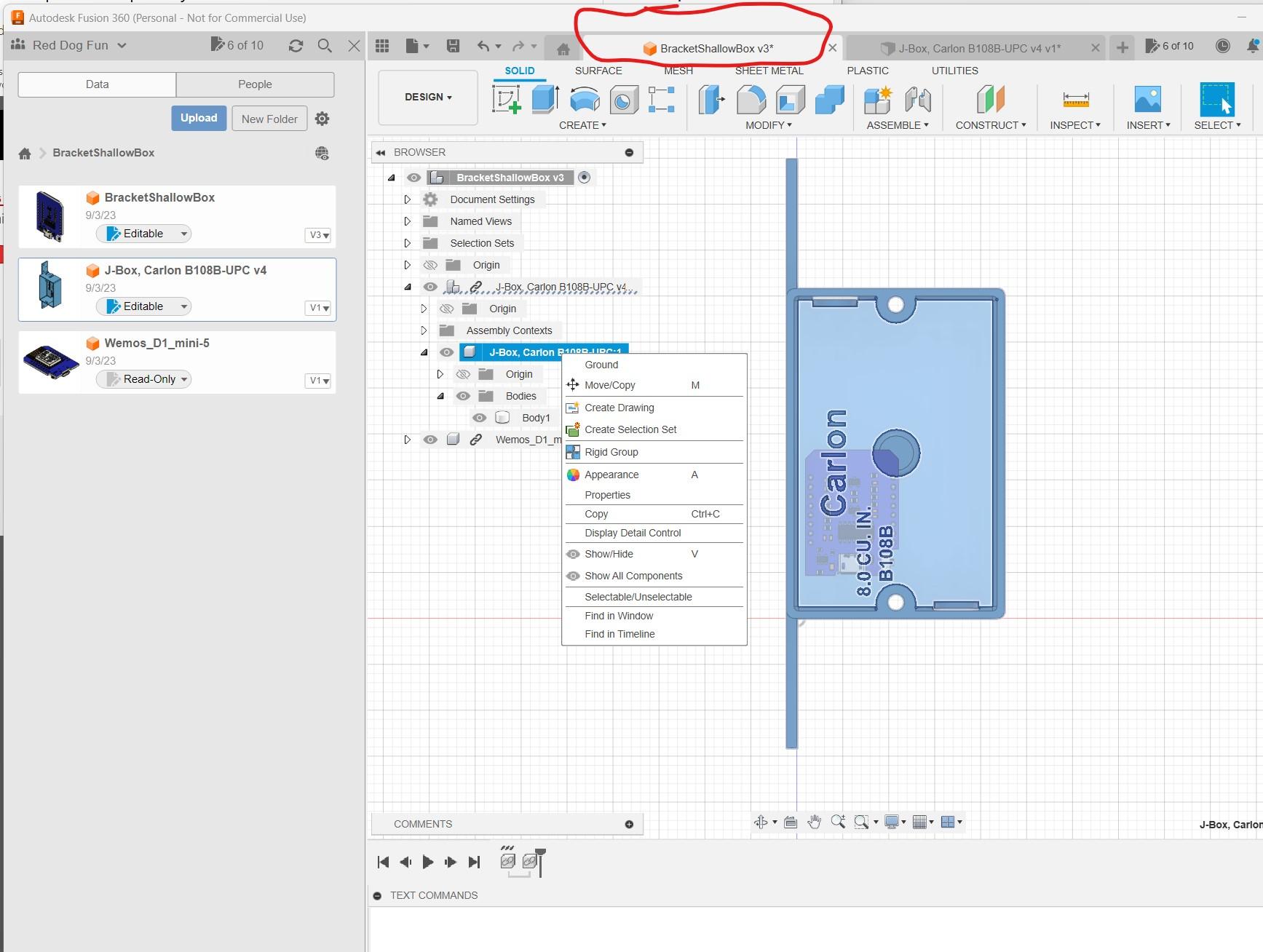Expand the Assembly Contexts folder
This screenshot has width=1263, height=952.
tap(424, 330)
